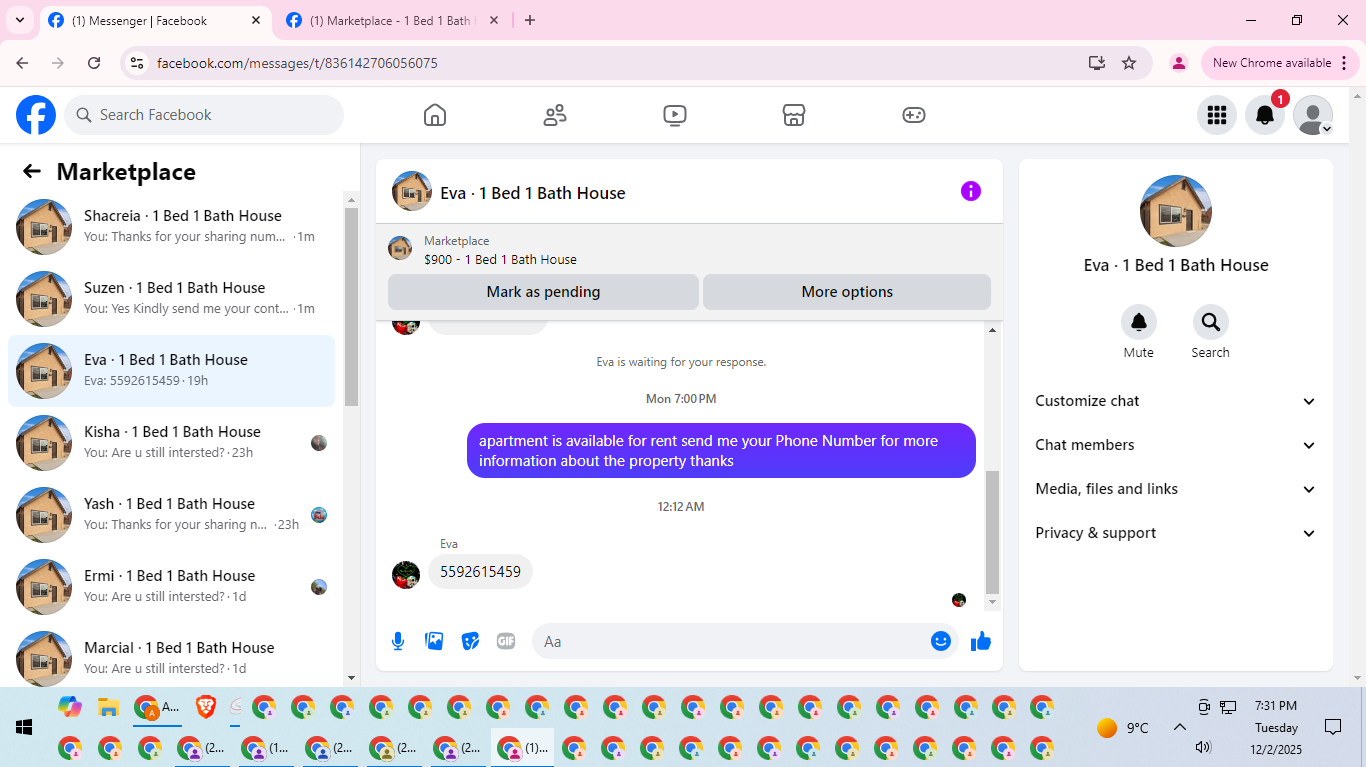Click the Facebook logo
Viewport: 1366px width, 767px height.
(x=36, y=115)
